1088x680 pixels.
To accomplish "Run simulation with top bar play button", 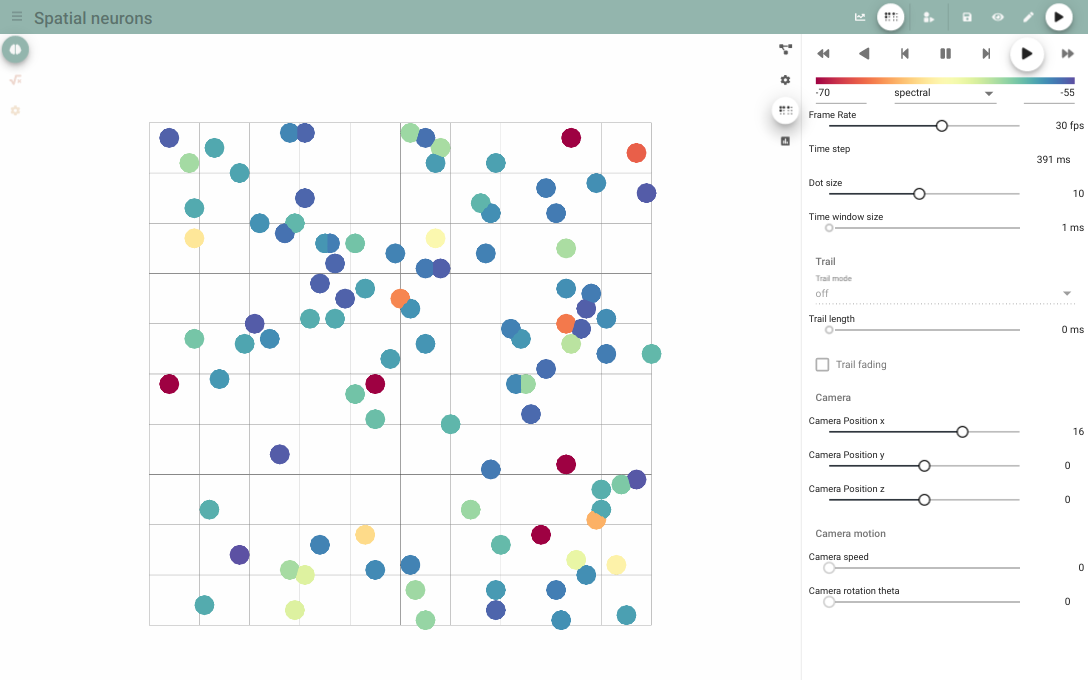I will [x=1059, y=17].
